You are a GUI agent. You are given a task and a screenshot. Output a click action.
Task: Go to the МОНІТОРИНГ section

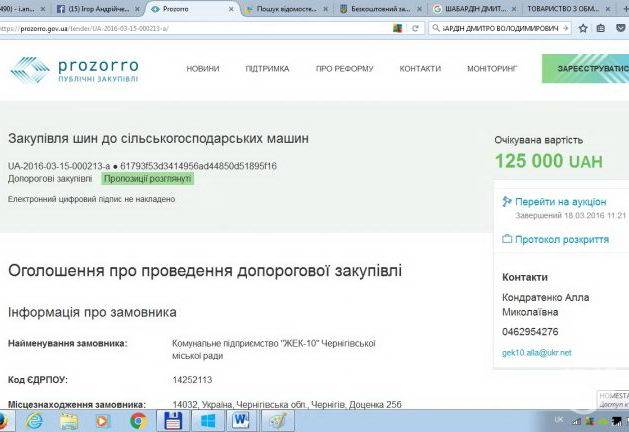[491, 69]
